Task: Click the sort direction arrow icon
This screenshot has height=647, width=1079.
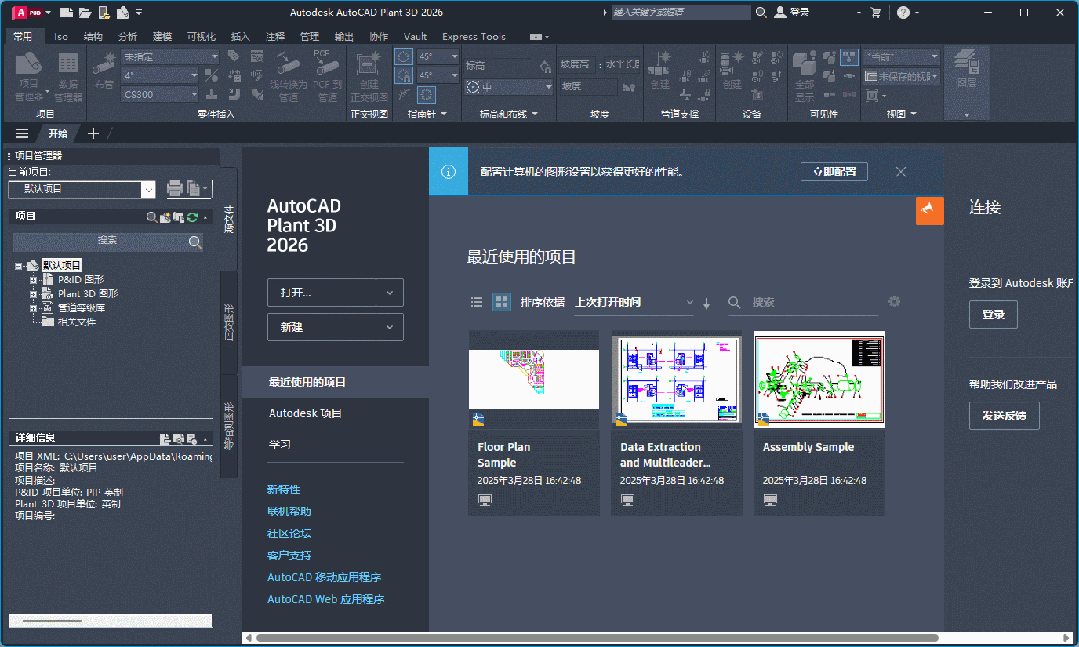Action: (706, 303)
